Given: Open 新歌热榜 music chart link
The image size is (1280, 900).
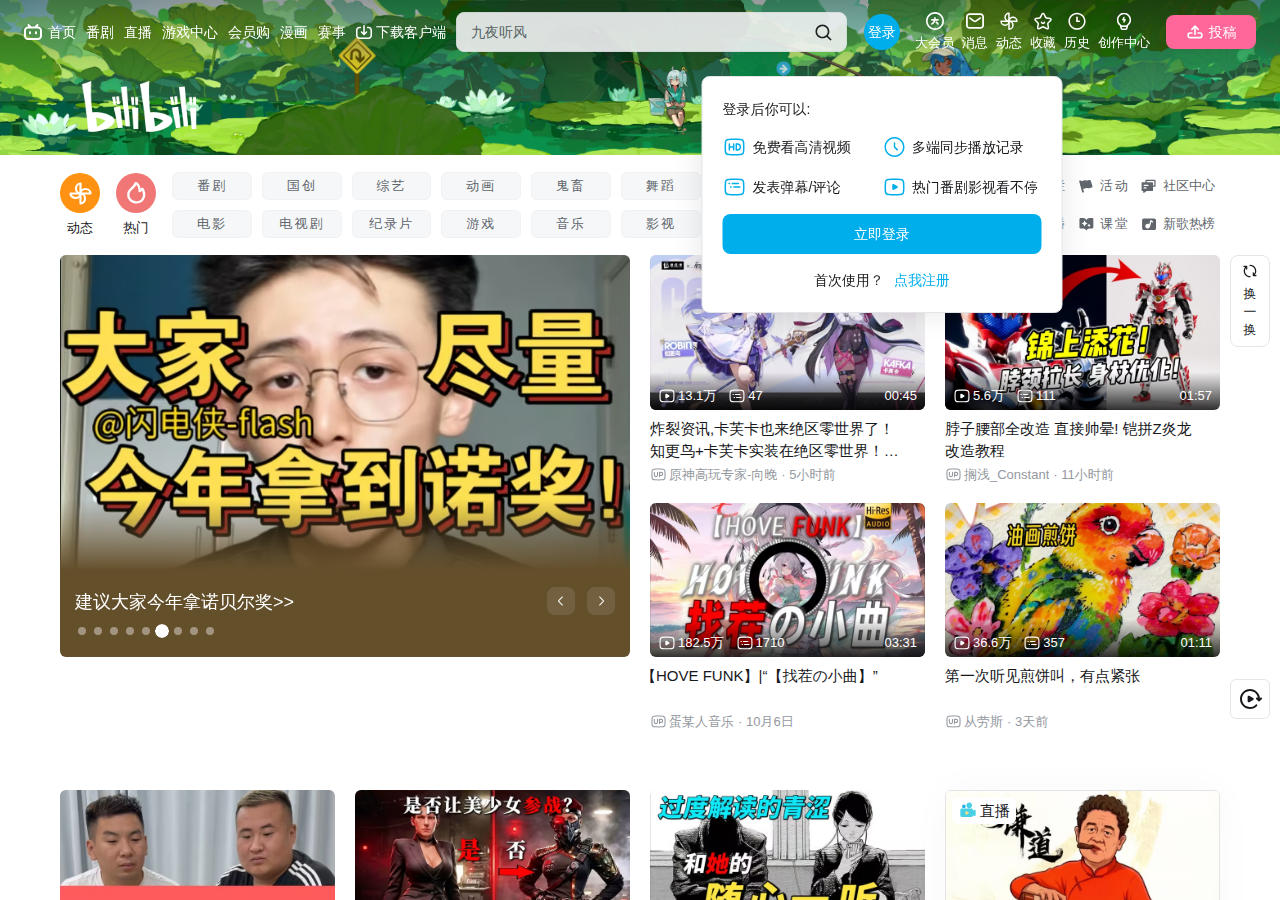Looking at the screenshot, I should (x=1178, y=224).
